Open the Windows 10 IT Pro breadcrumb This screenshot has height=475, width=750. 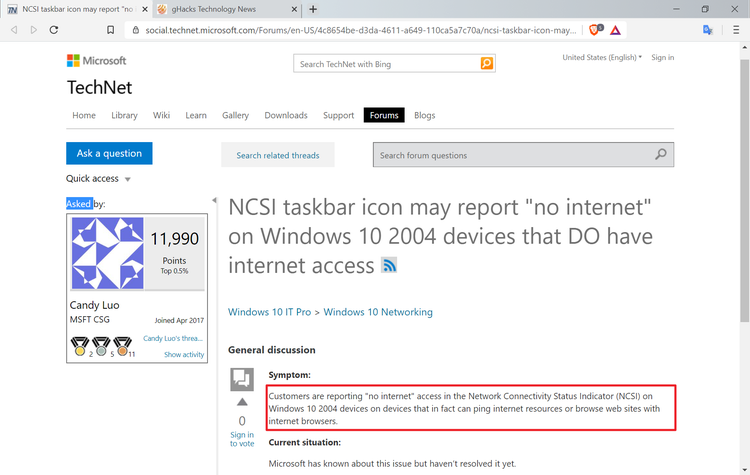click(x=269, y=312)
